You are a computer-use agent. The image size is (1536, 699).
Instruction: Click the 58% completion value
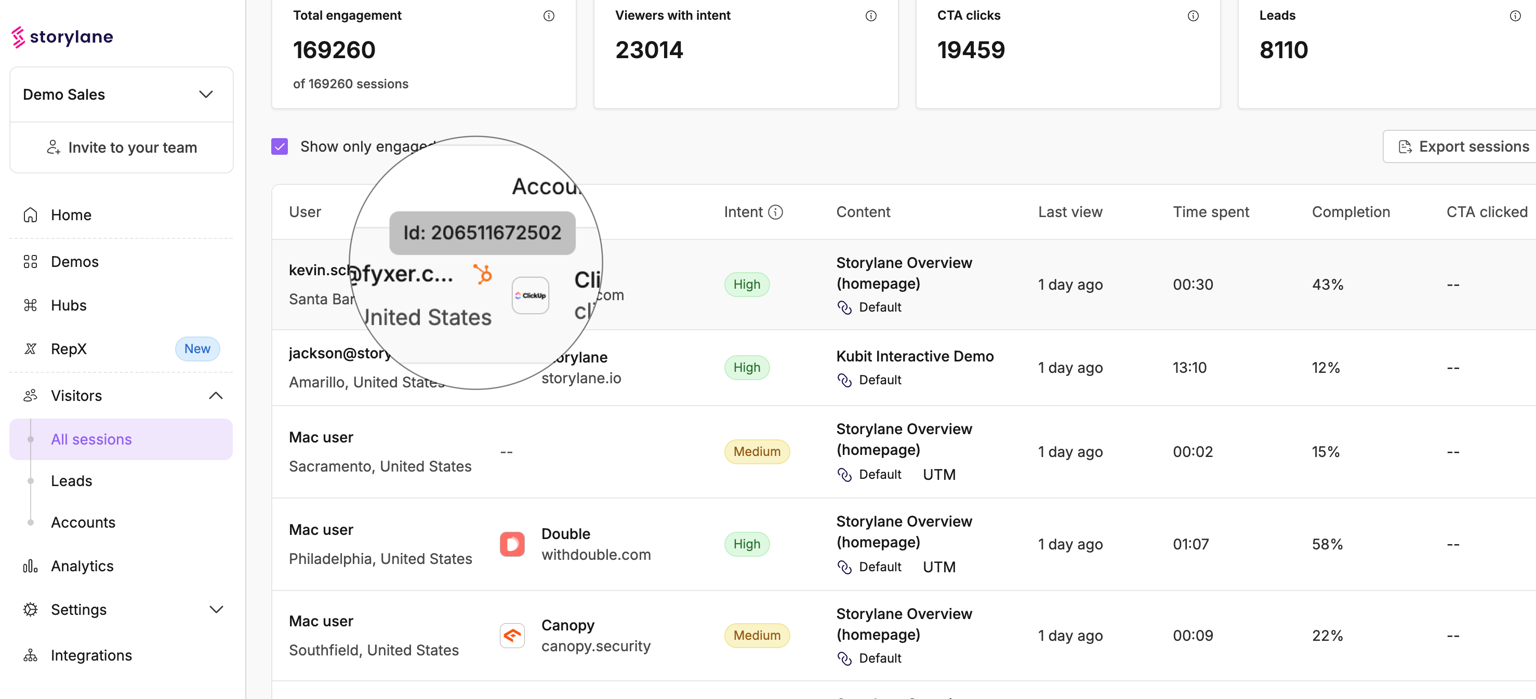[x=1328, y=544]
